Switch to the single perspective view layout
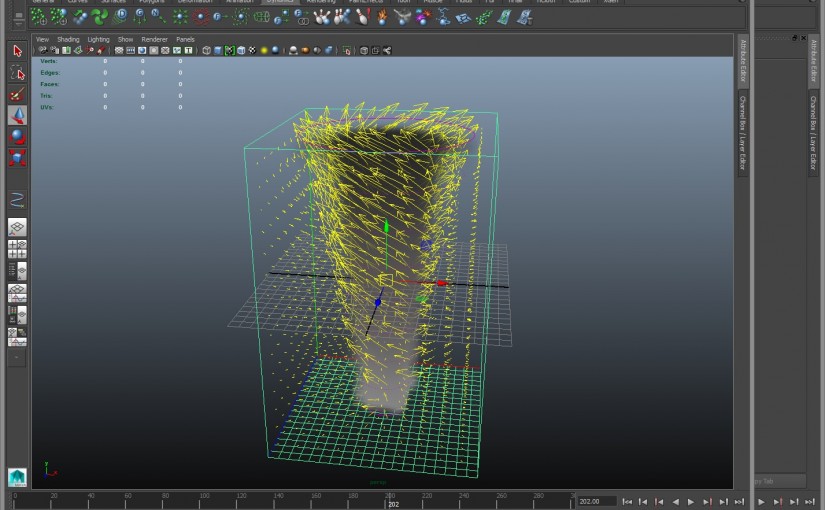The height and width of the screenshot is (510, 825). 17,227
